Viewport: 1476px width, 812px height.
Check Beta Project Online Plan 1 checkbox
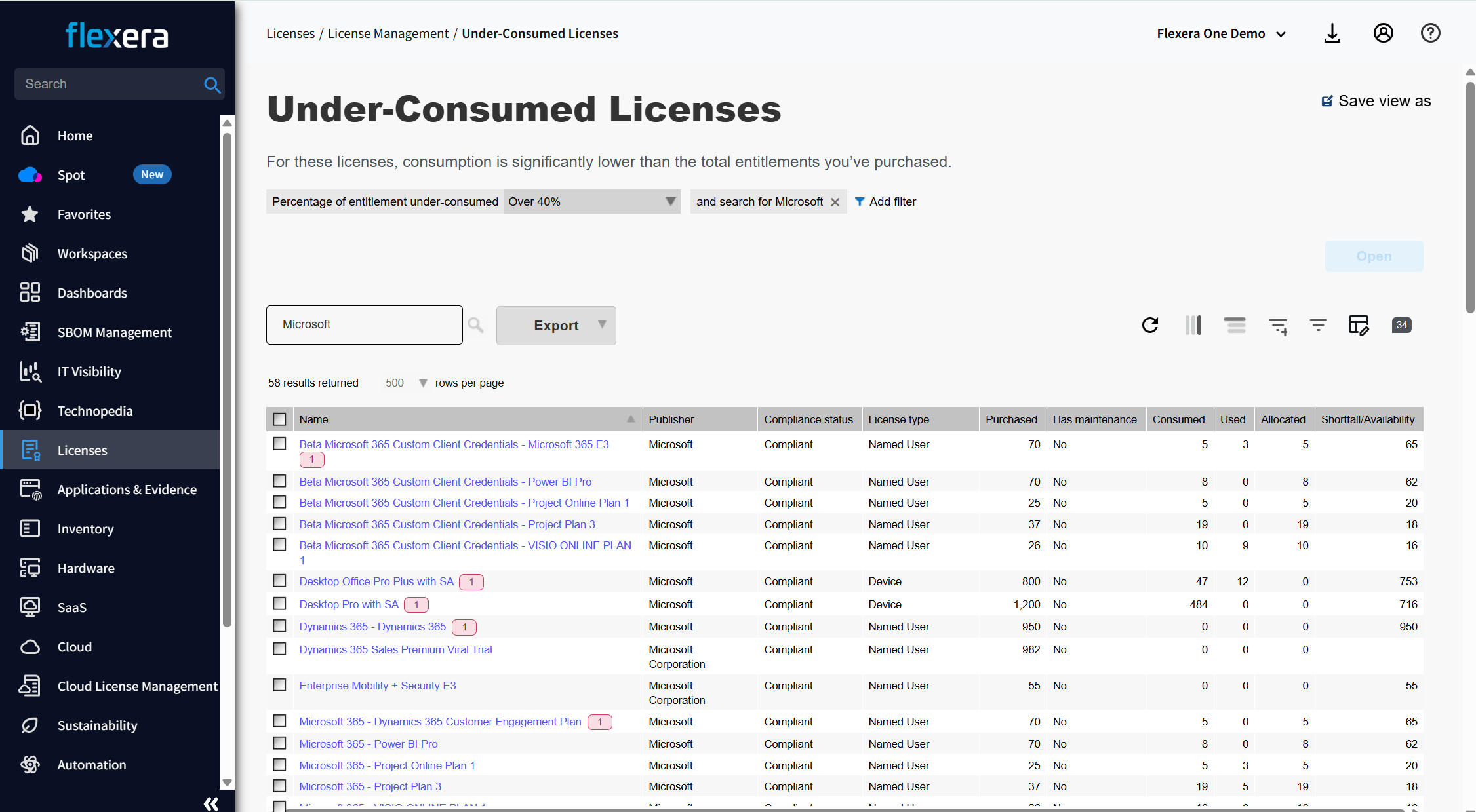(x=280, y=502)
